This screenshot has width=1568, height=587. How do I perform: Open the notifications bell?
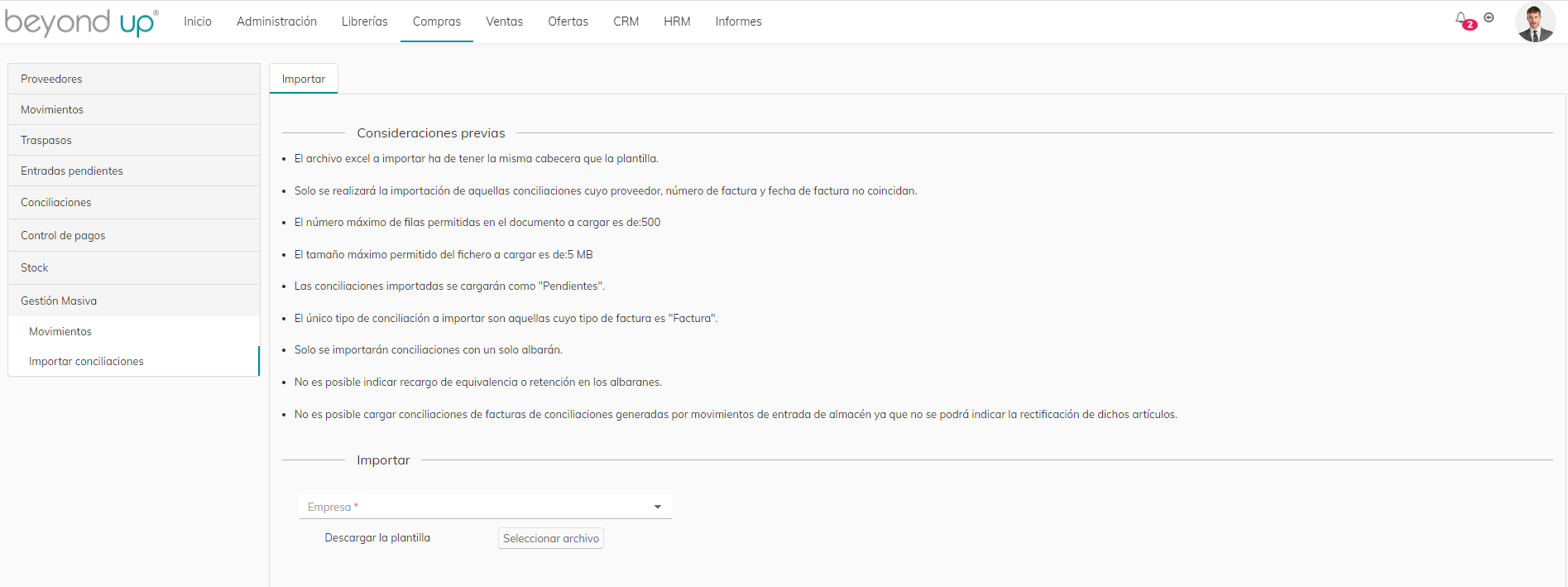[1462, 19]
